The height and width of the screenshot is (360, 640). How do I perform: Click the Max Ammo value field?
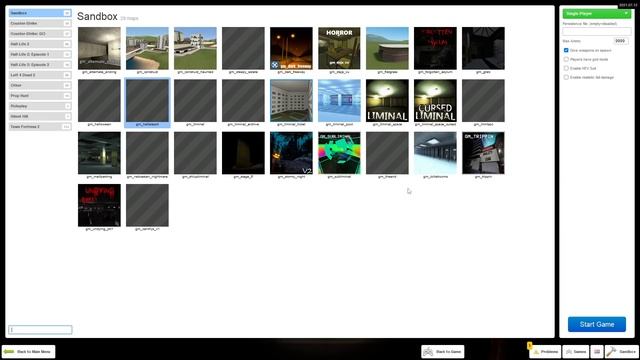621,41
